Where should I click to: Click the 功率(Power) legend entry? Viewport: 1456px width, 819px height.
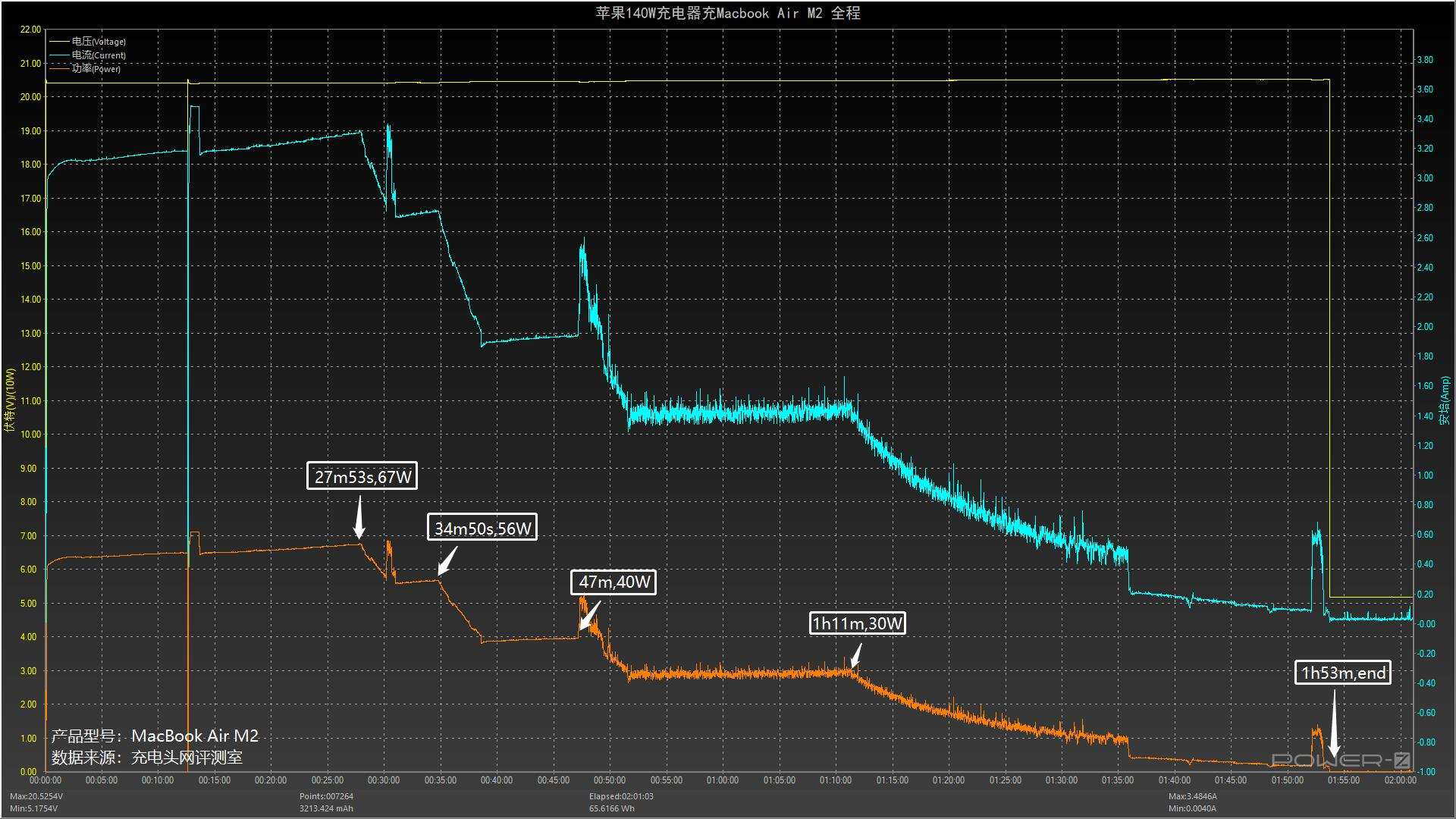point(96,69)
